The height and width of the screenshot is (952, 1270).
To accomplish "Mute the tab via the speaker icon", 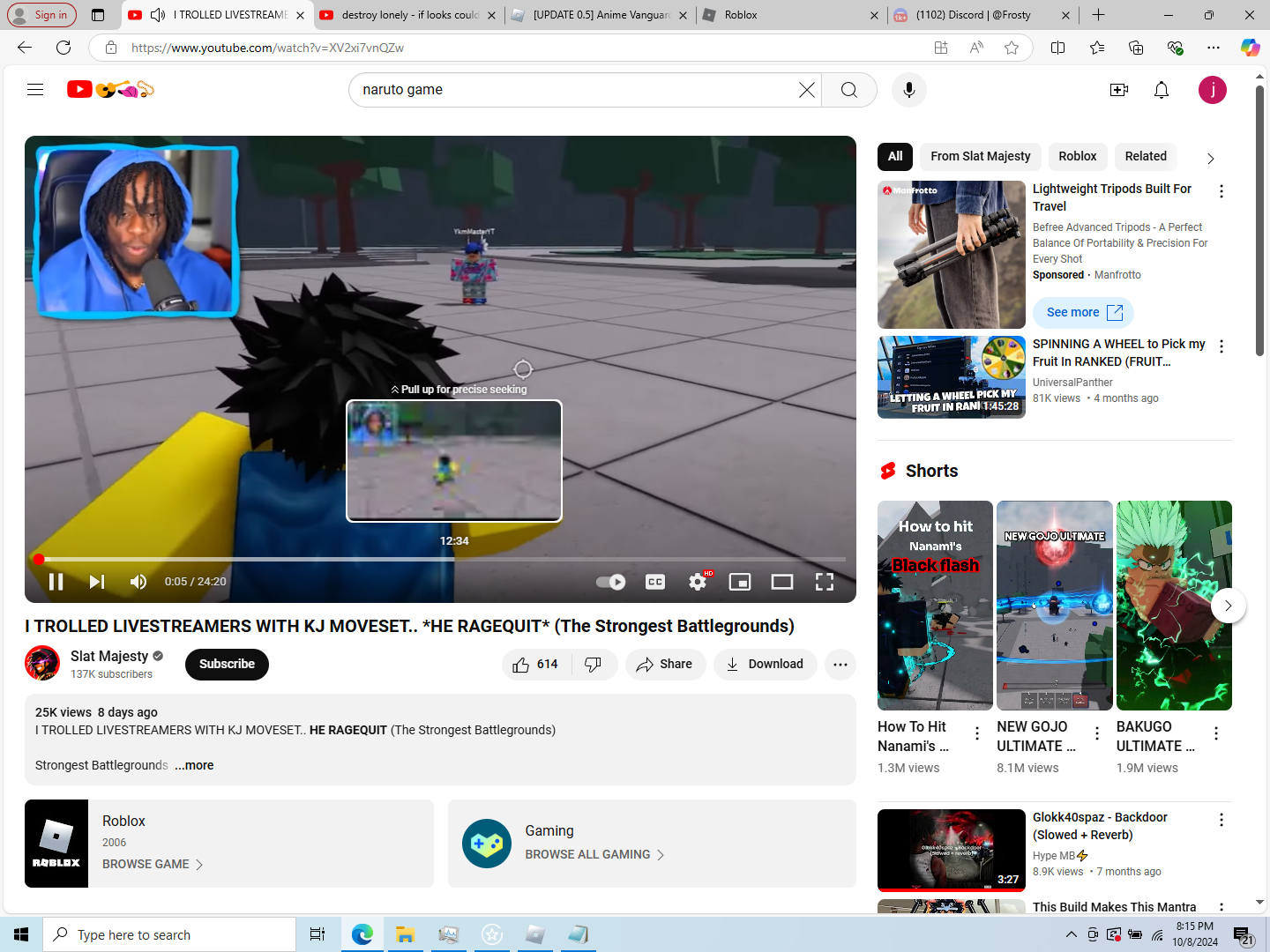I will point(158,15).
